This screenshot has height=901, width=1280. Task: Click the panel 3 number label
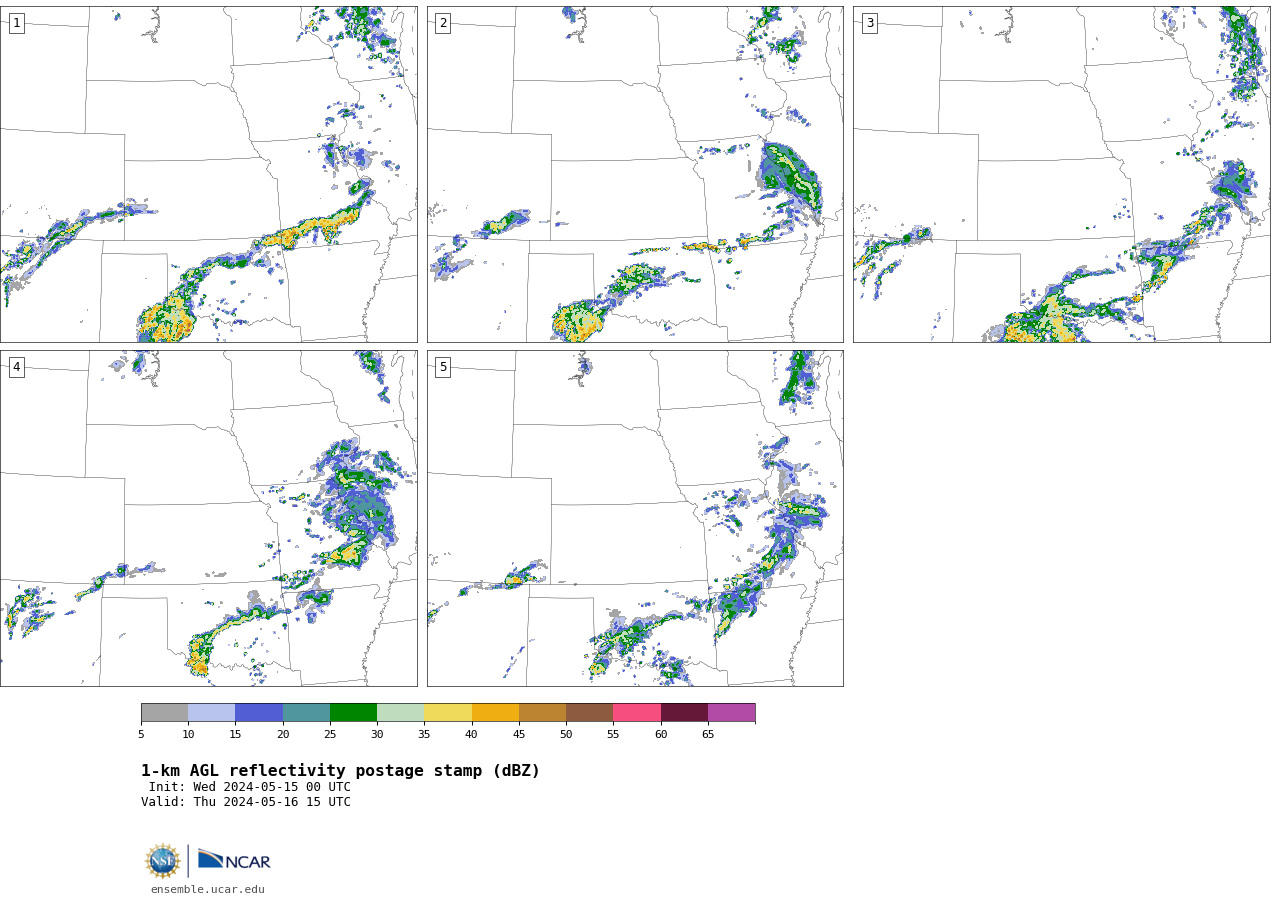coord(869,23)
